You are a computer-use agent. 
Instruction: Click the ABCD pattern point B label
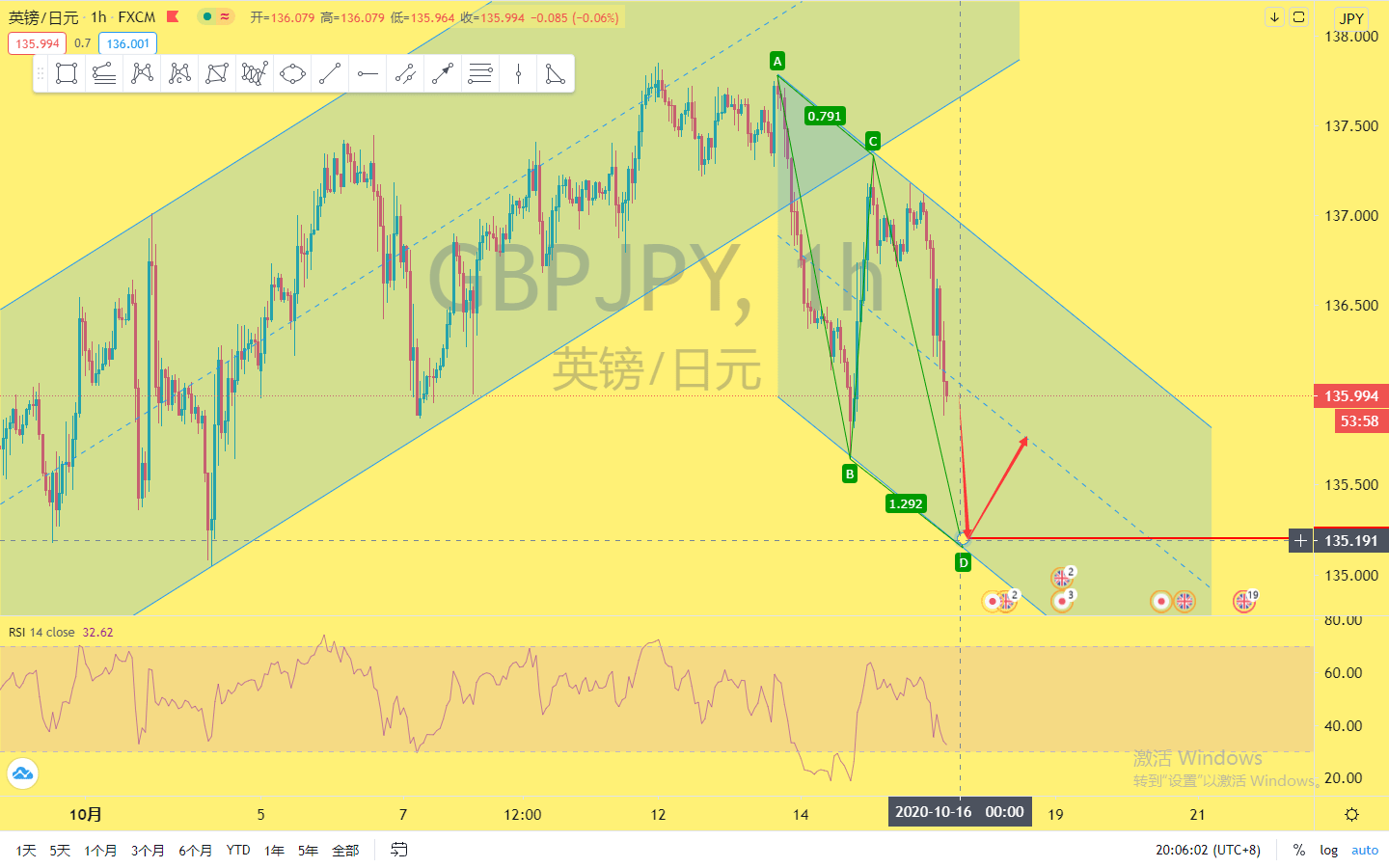(x=850, y=474)
